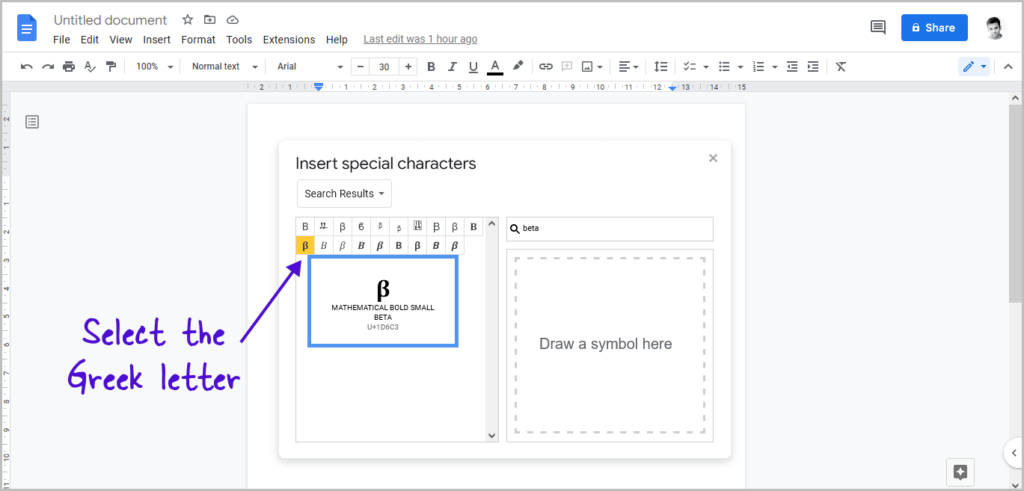Open the Insert menu
Image resolution: width=1024 pixels, height=491 pixels.
[x=157, y=39]
